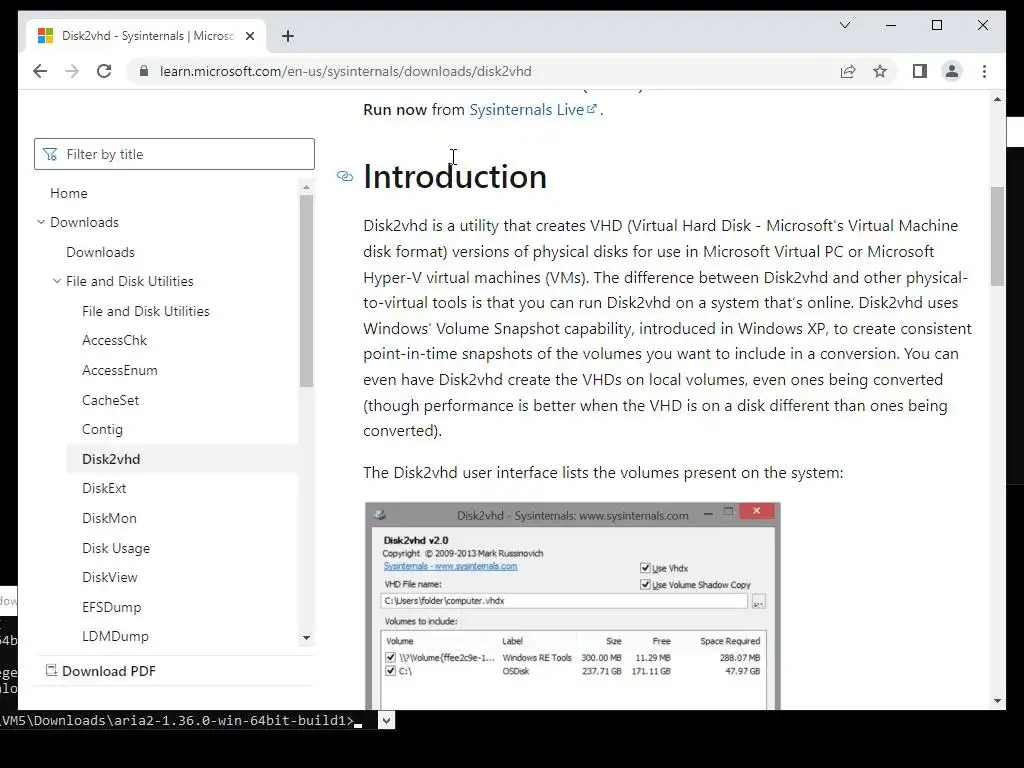Open the Chrome three-dot menu
Image resolution: width=1024 pixels, height=768 pixels.
(984, 71)
